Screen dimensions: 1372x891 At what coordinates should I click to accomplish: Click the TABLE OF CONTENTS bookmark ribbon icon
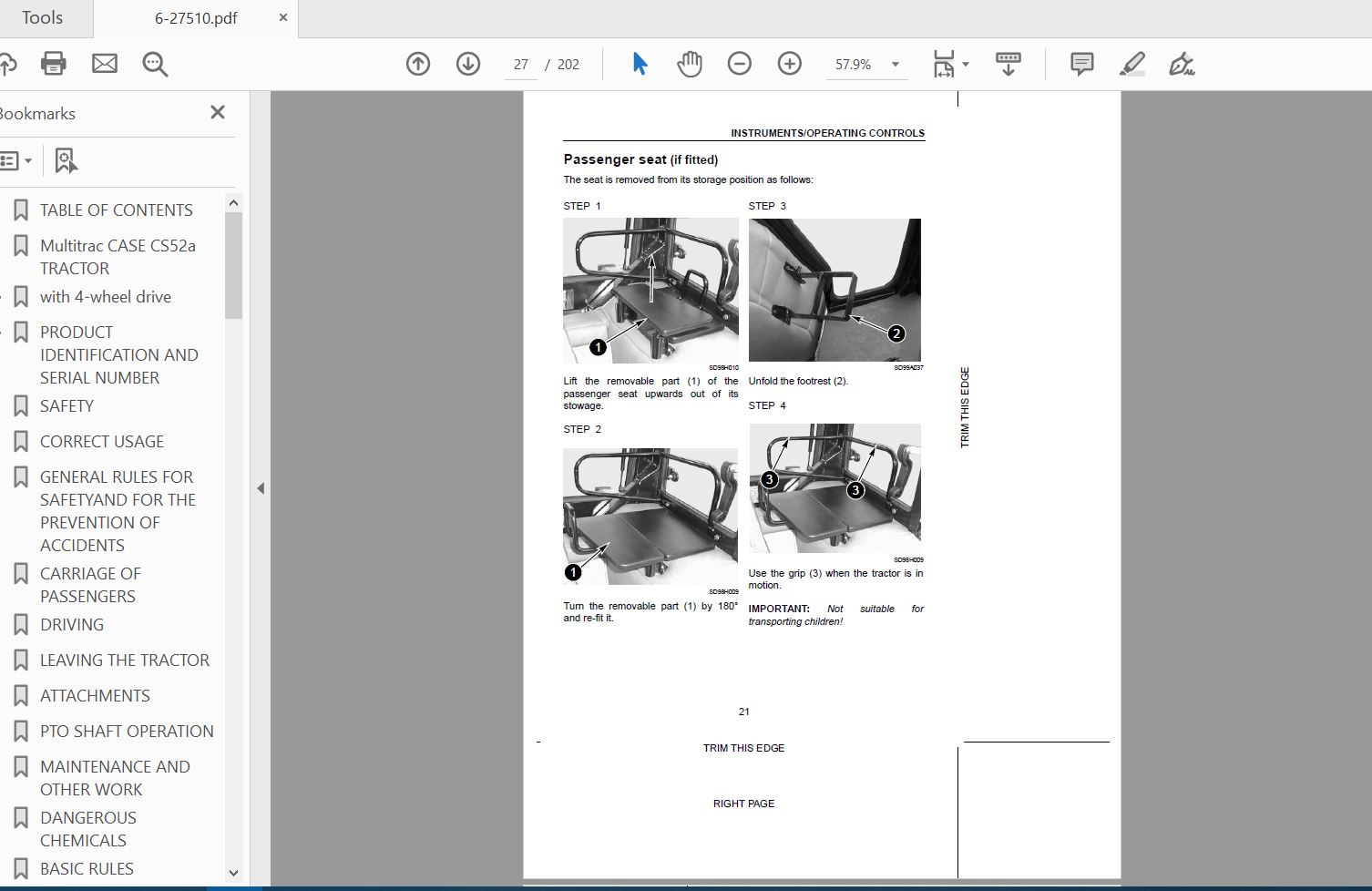[x=21, y=210]
